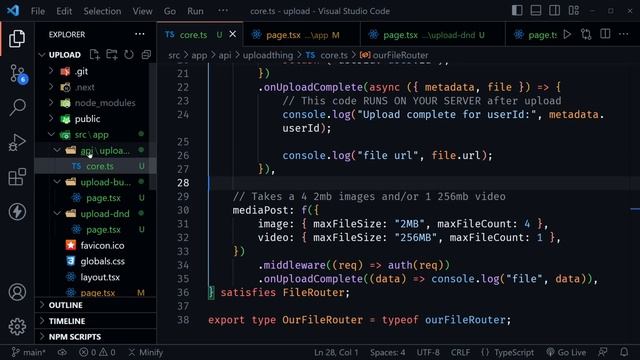Create a new folder in UPLOAD

pos(111,54)
